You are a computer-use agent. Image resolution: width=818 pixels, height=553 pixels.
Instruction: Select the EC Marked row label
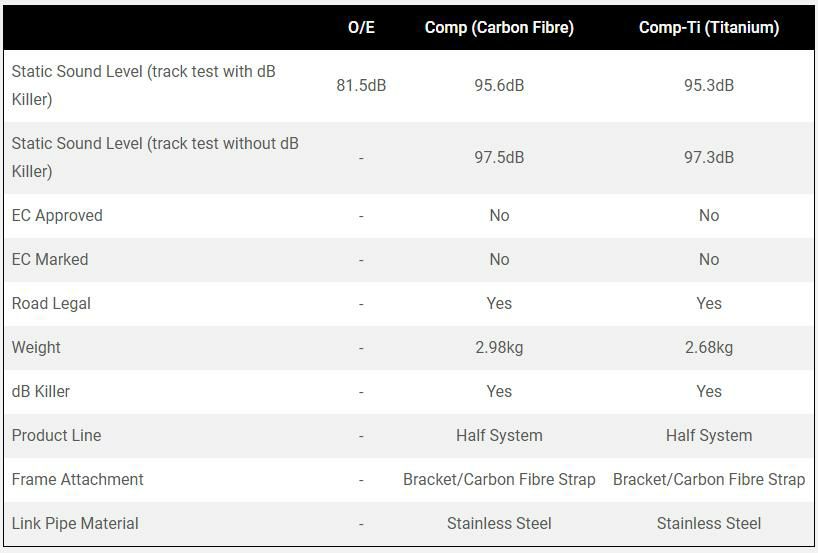click(50, 260)
